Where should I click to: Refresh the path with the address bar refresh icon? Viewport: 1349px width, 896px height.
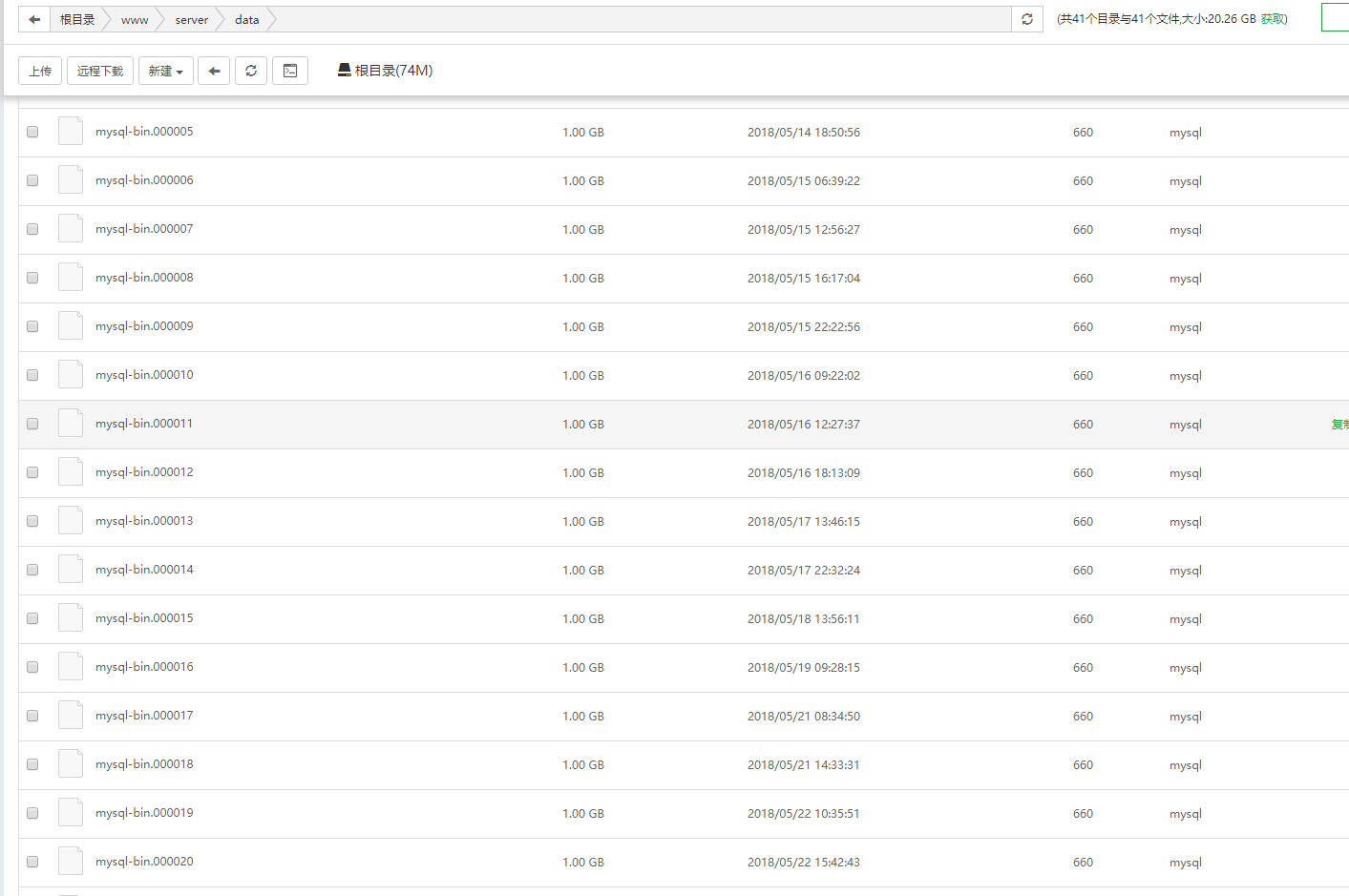pyautogui.click(x=1027, y=19)
